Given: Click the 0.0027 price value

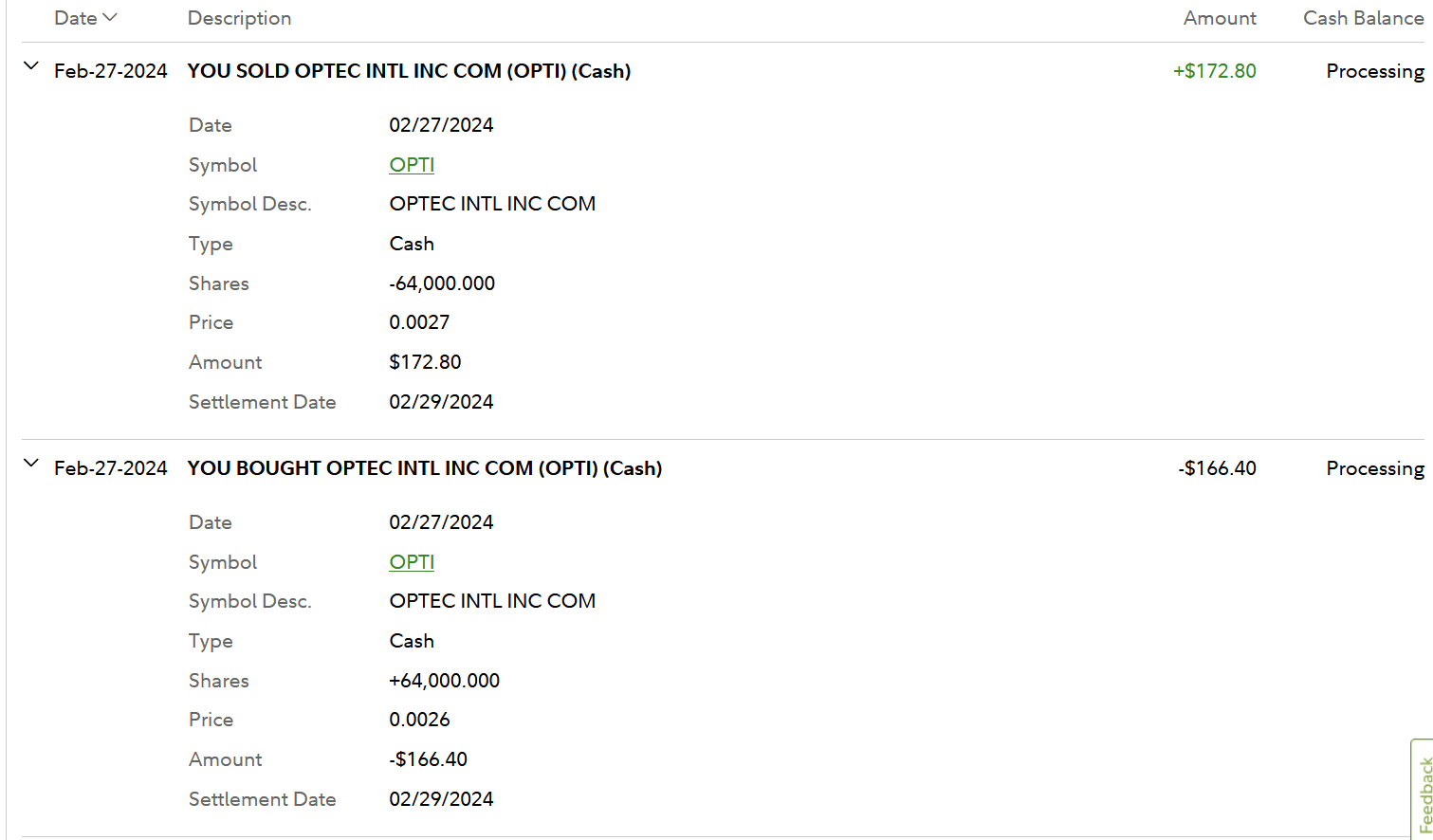Looking at the screenshot, I should click(419, 322).
